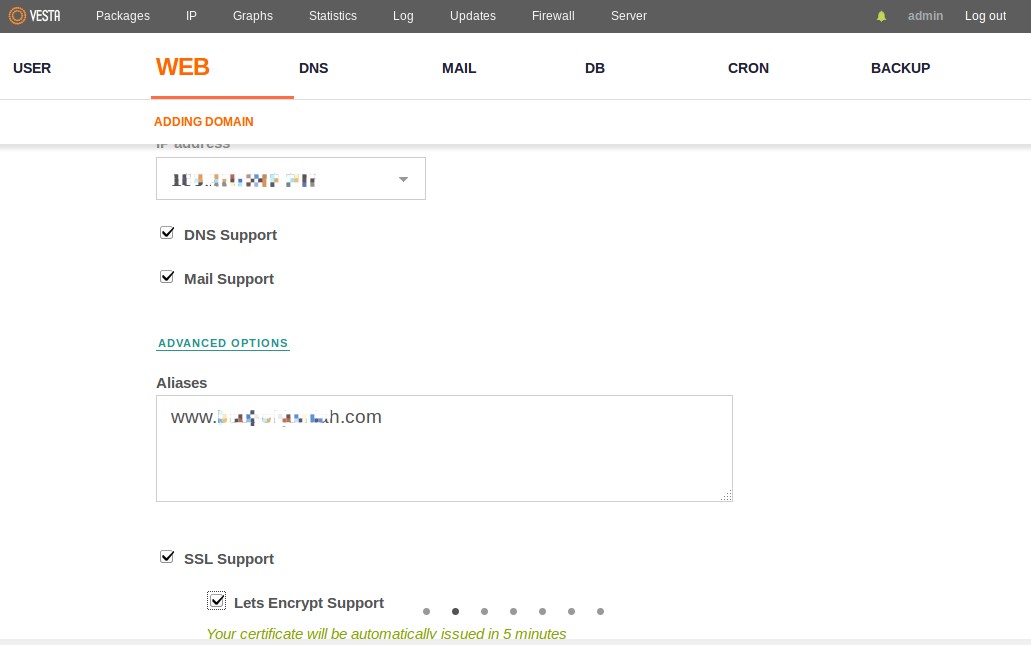Click the Aliases textarea resize handle
Viewport: 1031px width, 645px height.
pyautogui.click(x=726, y=495)
